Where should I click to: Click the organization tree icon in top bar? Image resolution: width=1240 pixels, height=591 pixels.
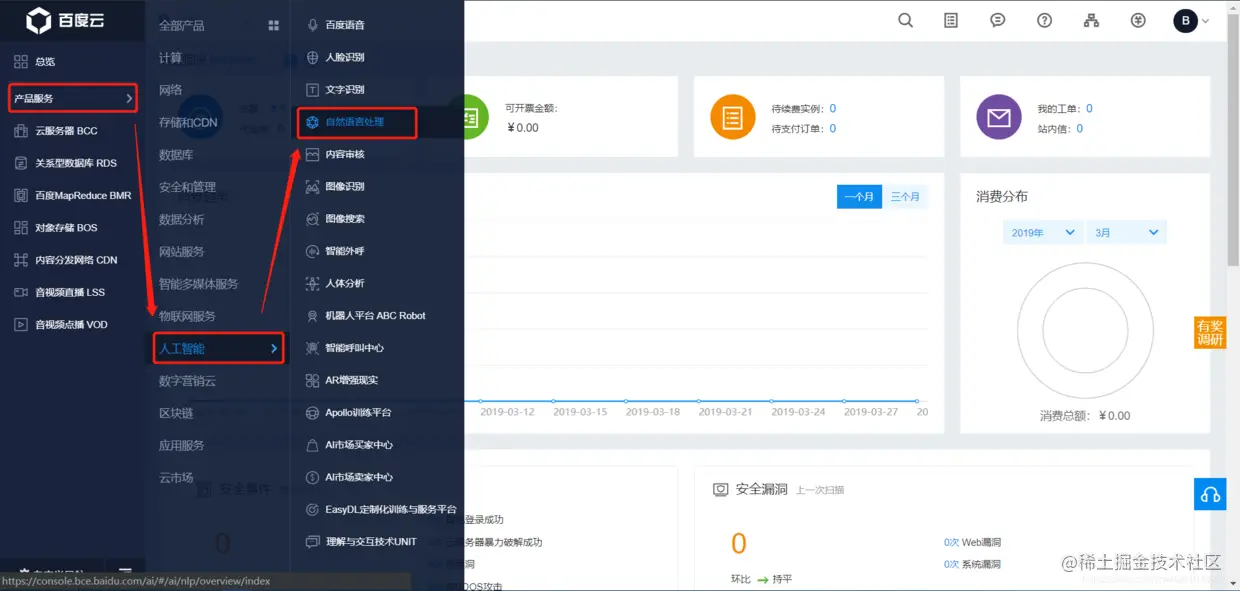(x=1091, y=20)
